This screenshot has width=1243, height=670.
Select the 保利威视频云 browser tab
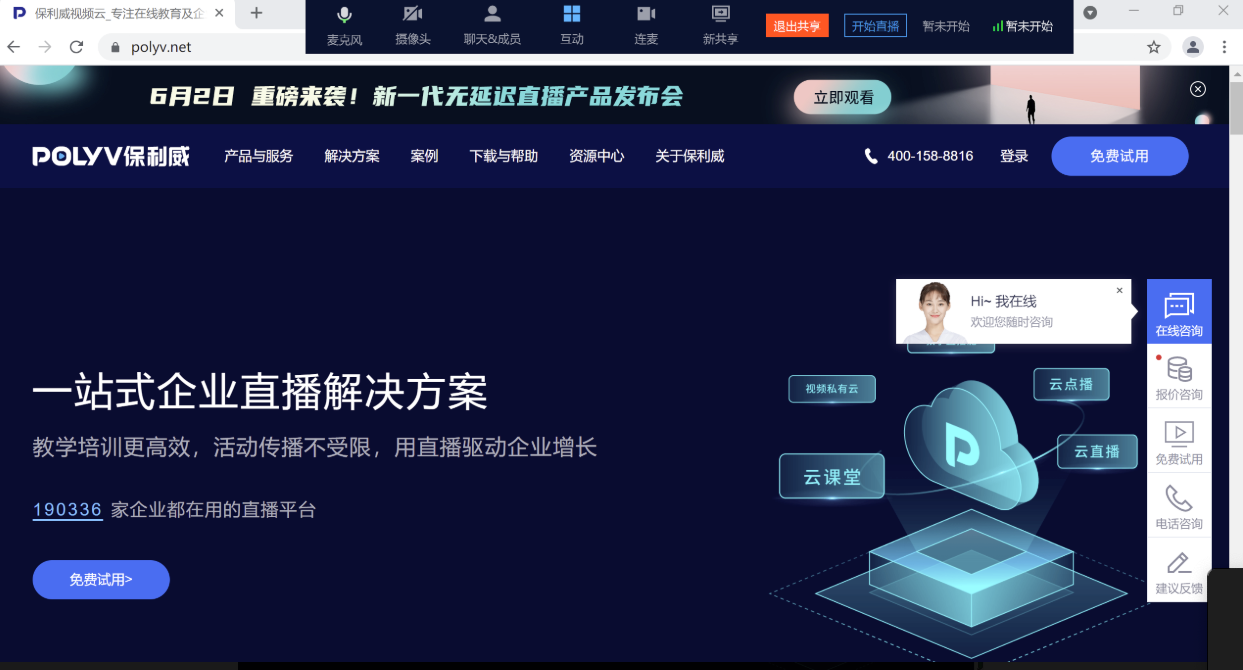(119, 13)
